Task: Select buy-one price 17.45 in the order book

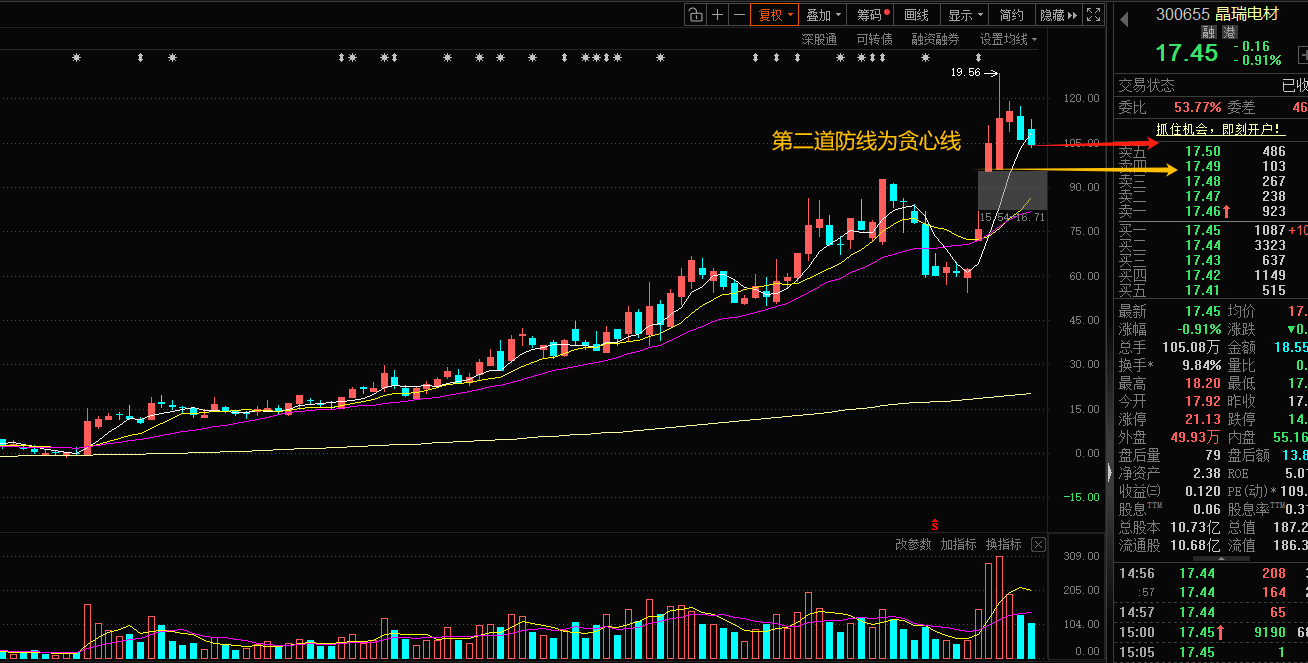Action: [x=1201, y=230]
